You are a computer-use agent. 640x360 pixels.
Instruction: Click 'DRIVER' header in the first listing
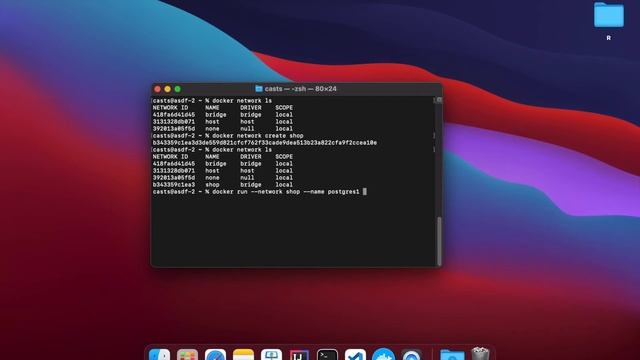click(x=251, y=108)
